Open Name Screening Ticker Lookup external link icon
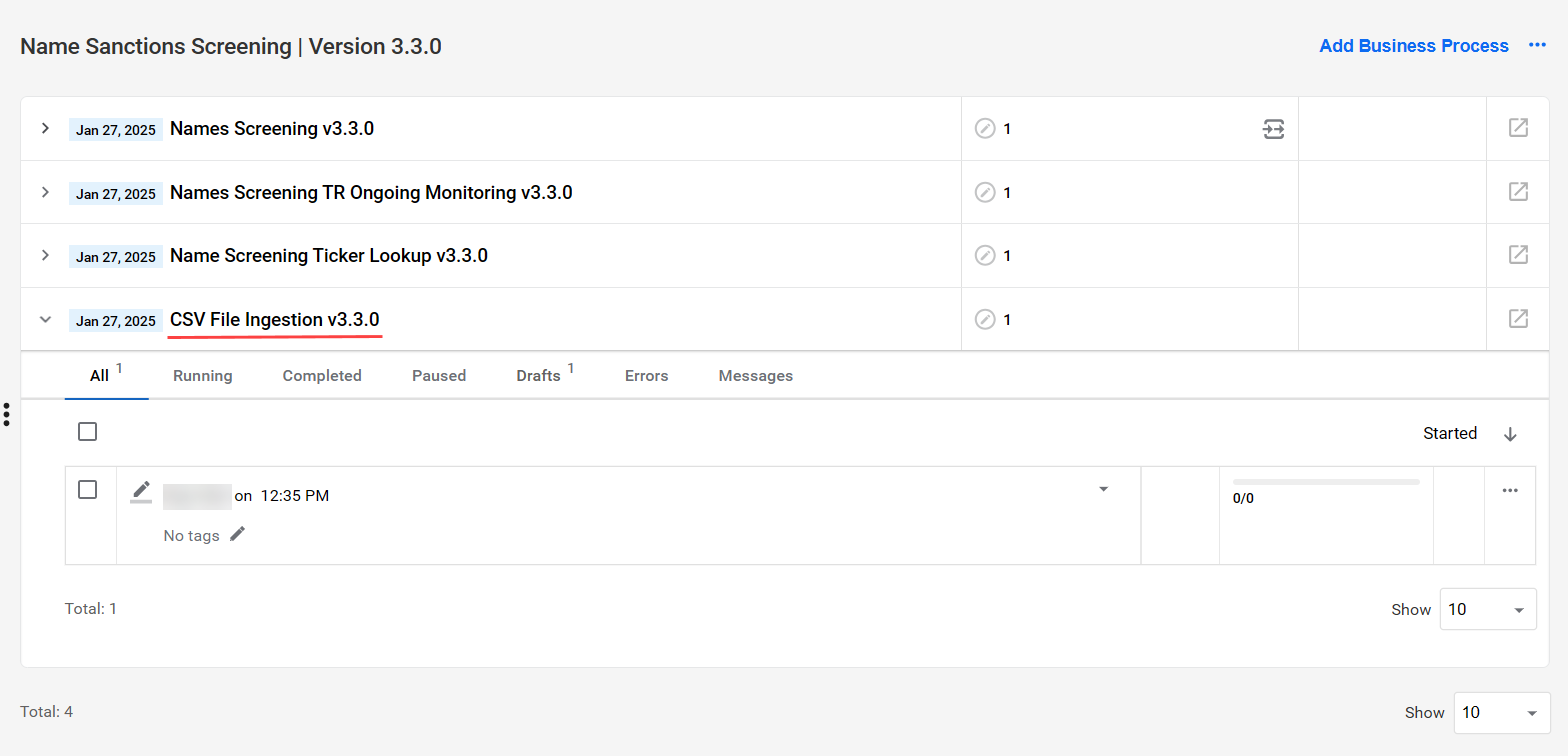 1518,255
